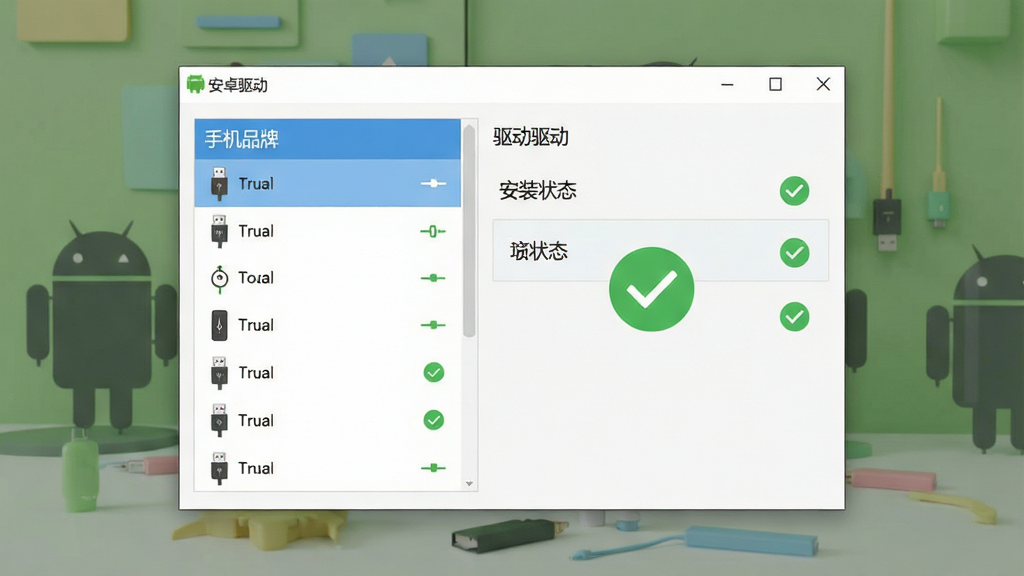Click the 安装状态 label
Viewport: 1024px width, 576px height.
click(537, 191)
